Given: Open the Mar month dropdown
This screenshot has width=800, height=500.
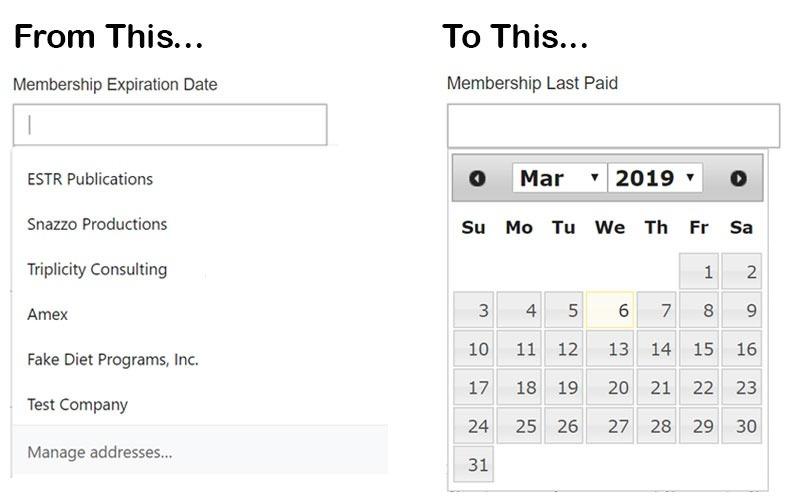Looking at the screenshot, I should coord(558,179).
